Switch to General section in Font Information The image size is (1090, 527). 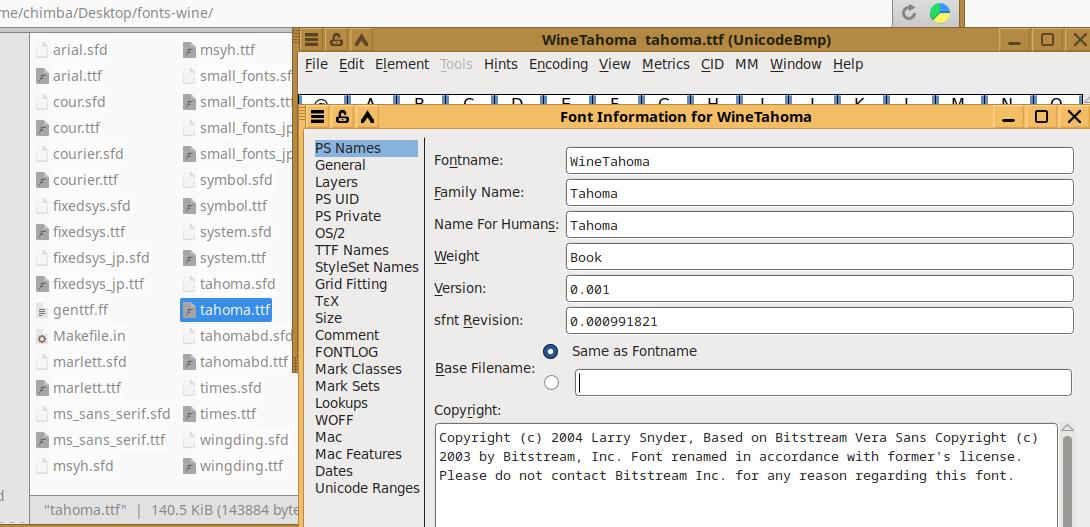pyautogui.click(x=340, y=165)
